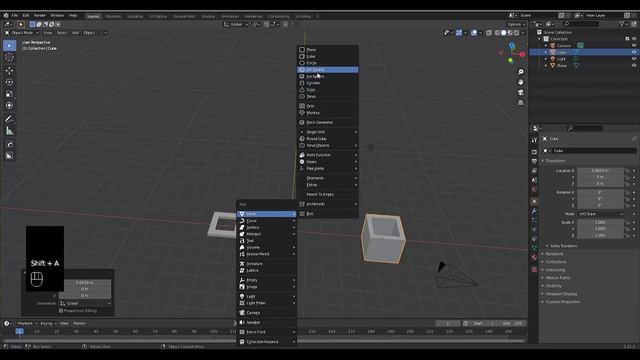This screenshot has height=360, width=640.
Task: Toggle the X-ray viewport button
Action: [489, 33]
